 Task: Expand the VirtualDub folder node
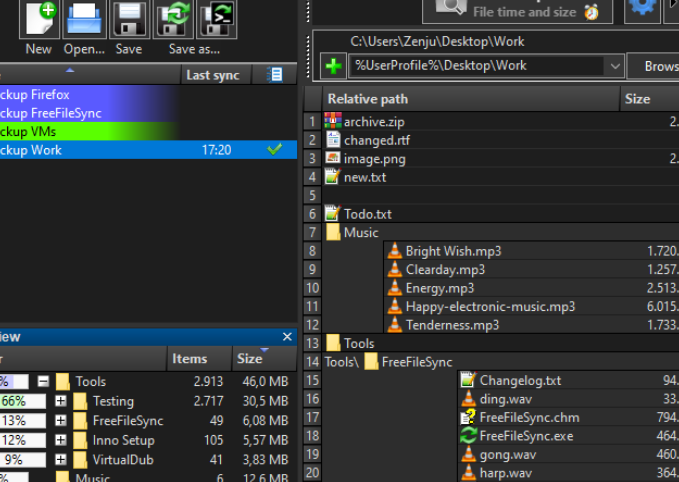click(x=61, y=459)
